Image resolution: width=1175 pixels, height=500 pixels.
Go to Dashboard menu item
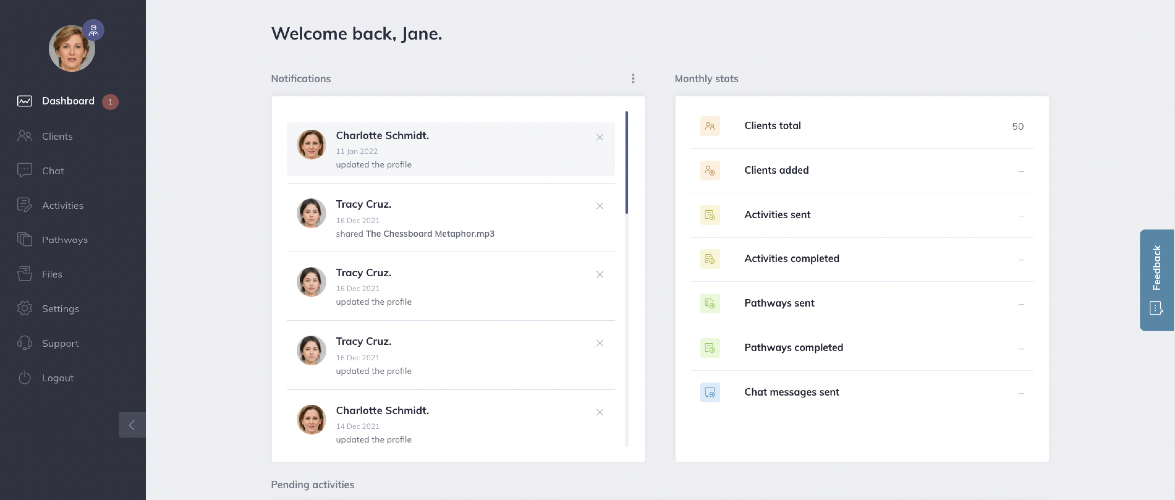pos(68,101)
